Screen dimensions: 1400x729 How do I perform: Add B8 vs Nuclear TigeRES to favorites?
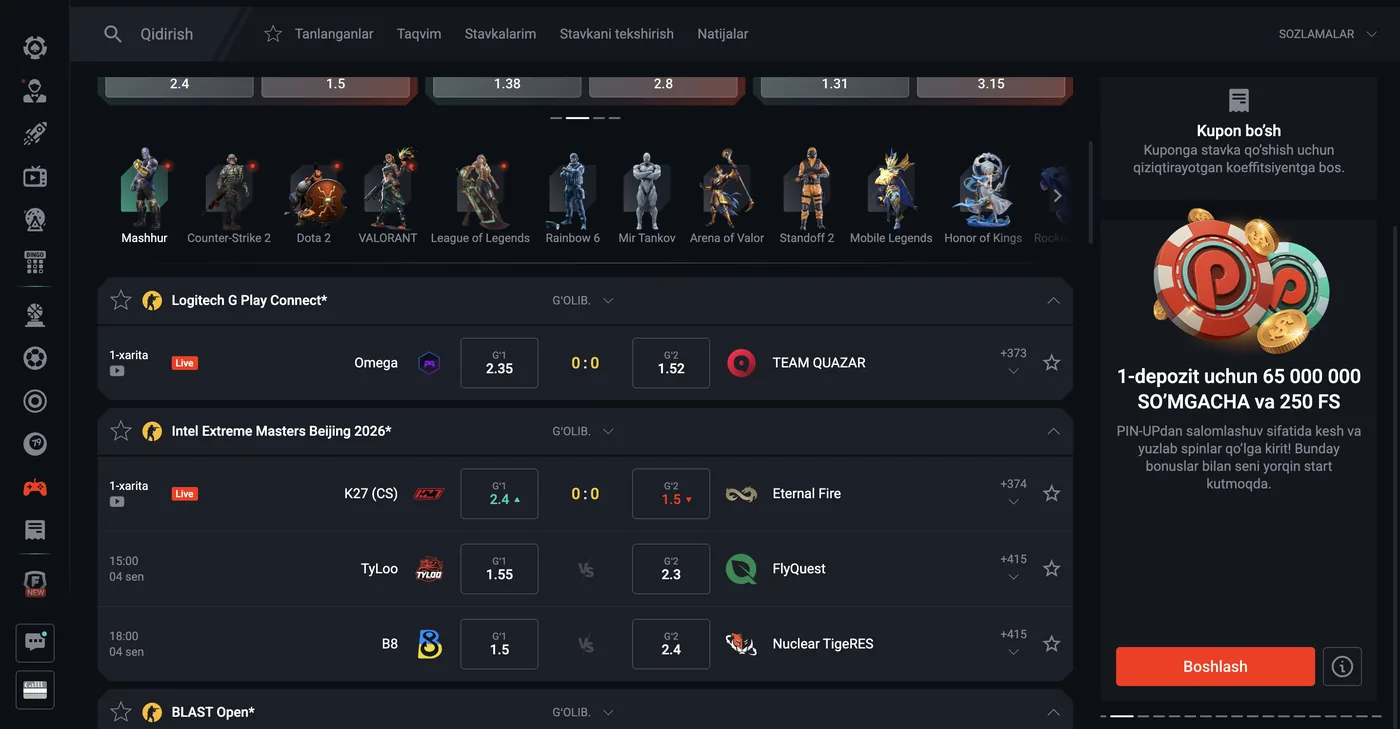click(x=1051, y=644)
